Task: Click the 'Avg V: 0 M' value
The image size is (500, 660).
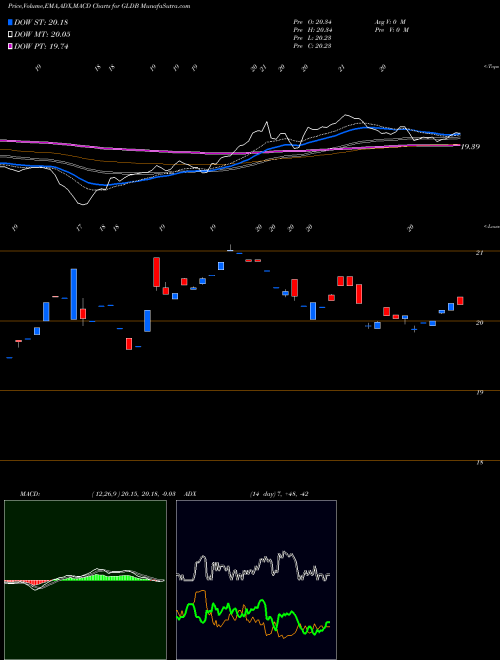Action: click(389, 22)
